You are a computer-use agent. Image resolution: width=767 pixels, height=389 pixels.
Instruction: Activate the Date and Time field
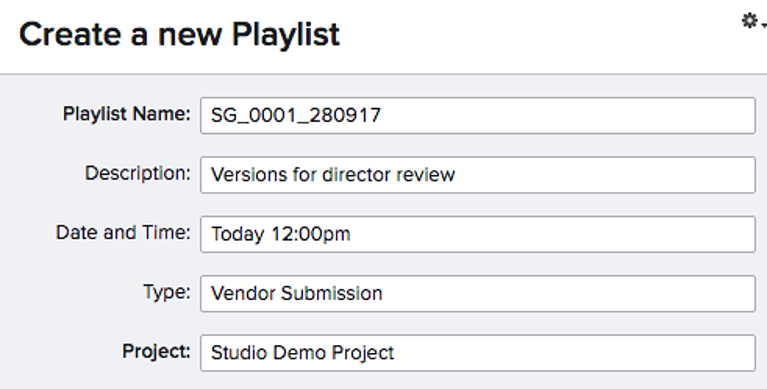pos(478,234)
